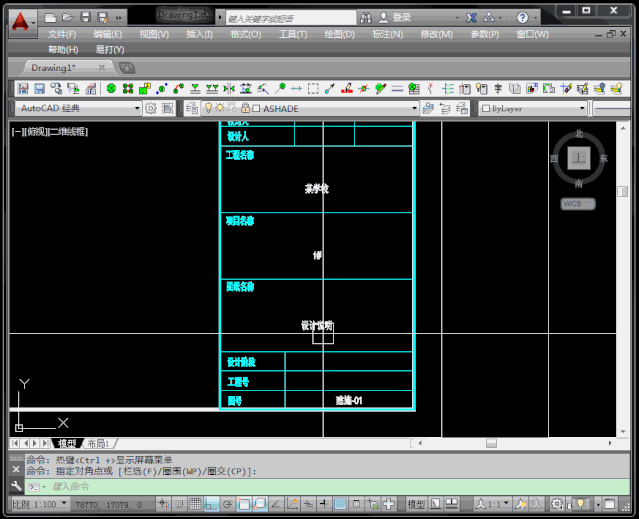Click the ASHADE layer color swatch
The image size is (639, 519).
tap(256, 108)
